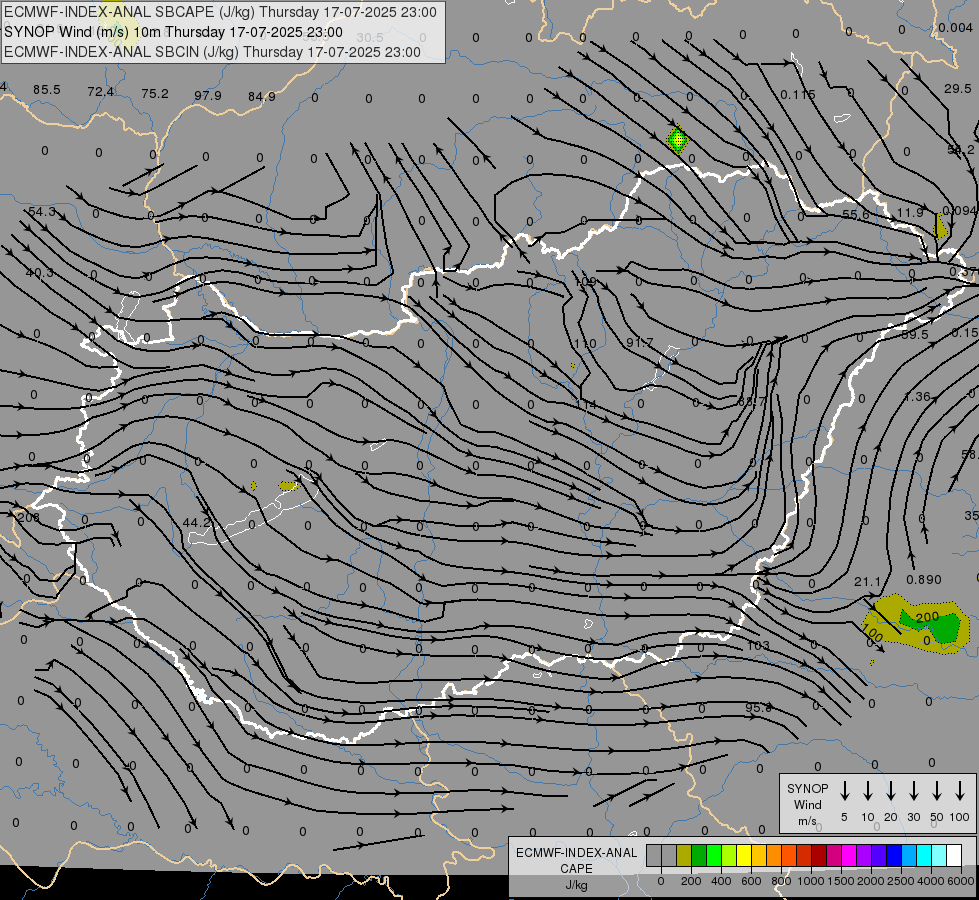Select the yellow-green legend swatch

click(729, 855)
